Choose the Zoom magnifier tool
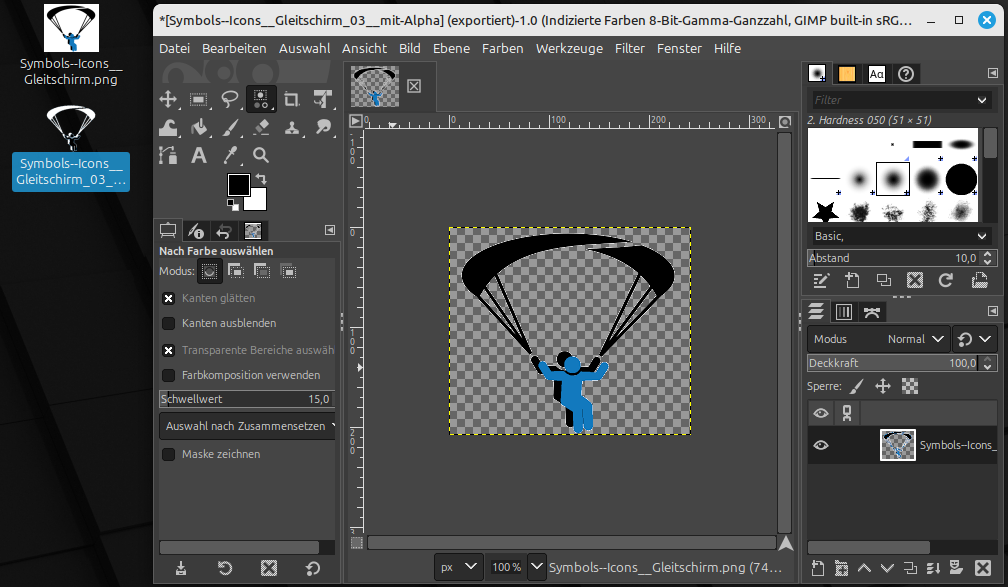Viewport: 1008px width, 587px height. pos(261,155)
